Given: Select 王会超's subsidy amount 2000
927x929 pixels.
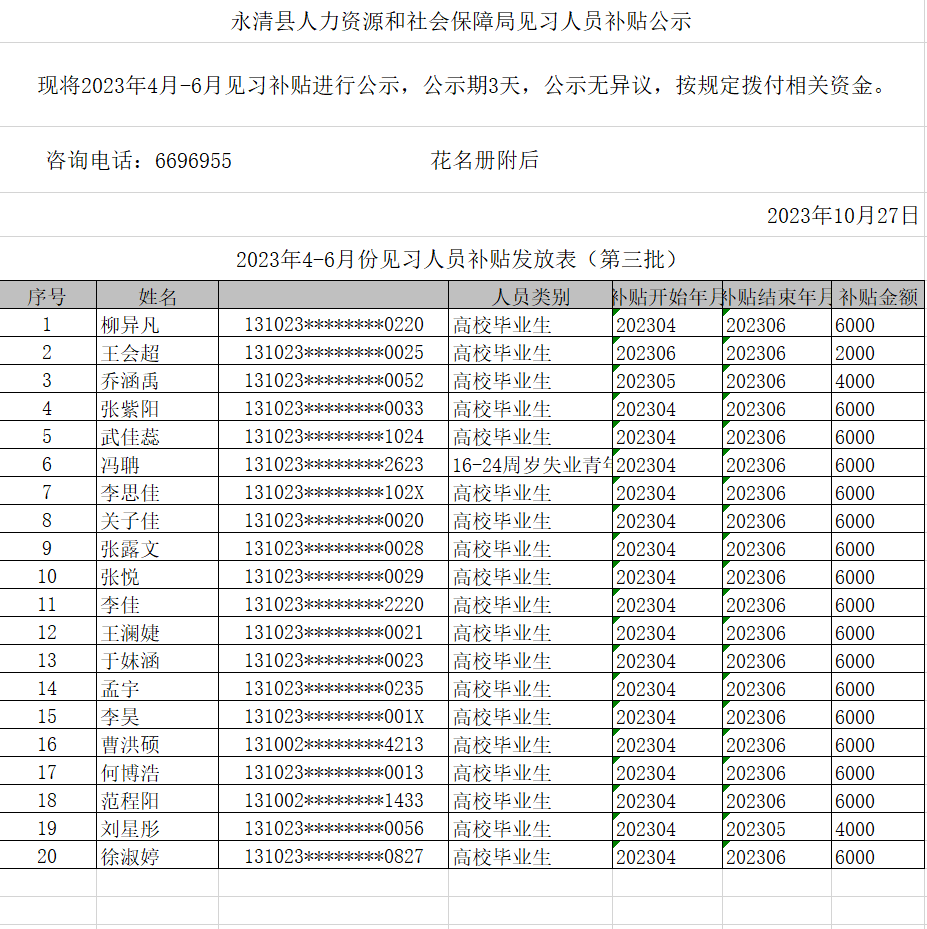Looking at the screenshot, I should click(x=878, y=352).
